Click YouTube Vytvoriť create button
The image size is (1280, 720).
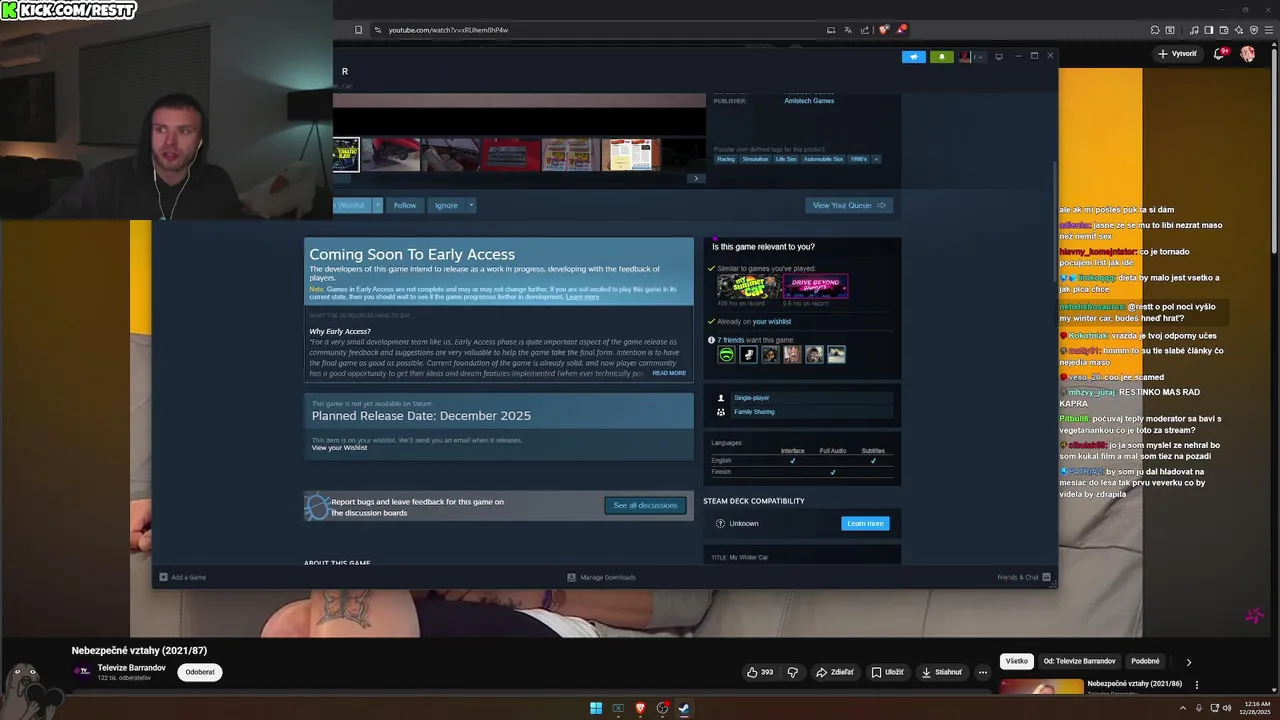click(x=1178, y=54)
